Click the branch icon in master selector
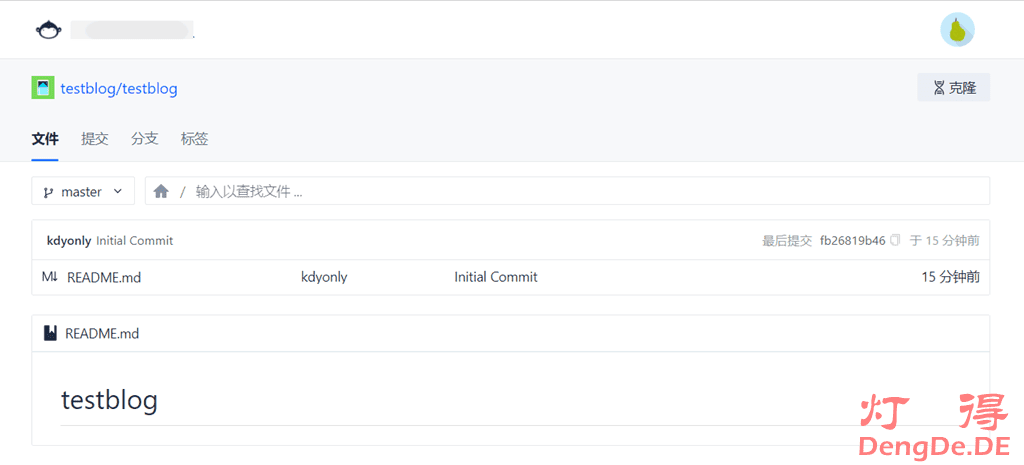The height and width of the screenshot is (465, 1024). point(48,192)
